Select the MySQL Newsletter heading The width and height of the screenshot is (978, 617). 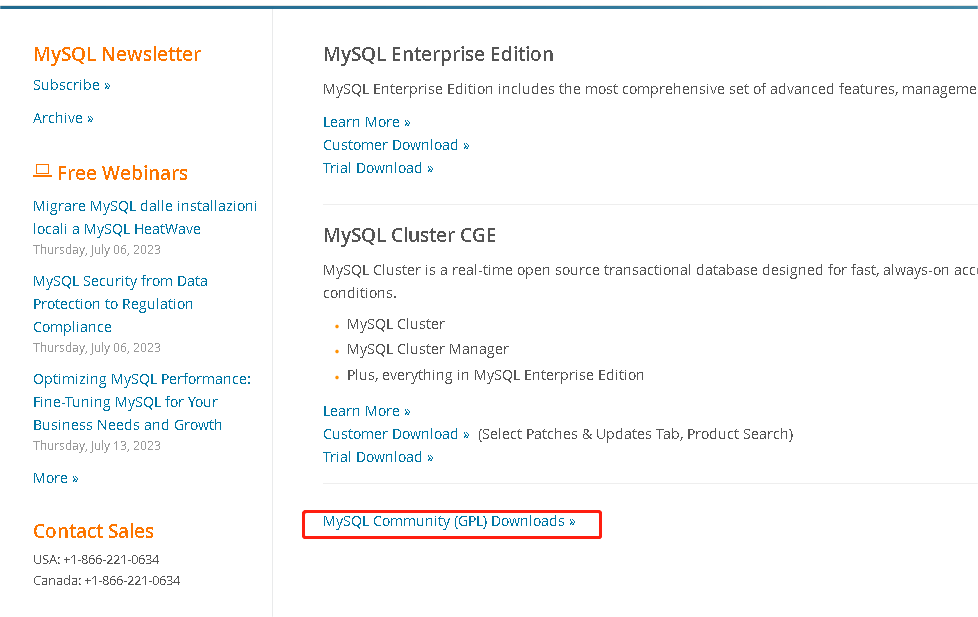pos(116,54)
